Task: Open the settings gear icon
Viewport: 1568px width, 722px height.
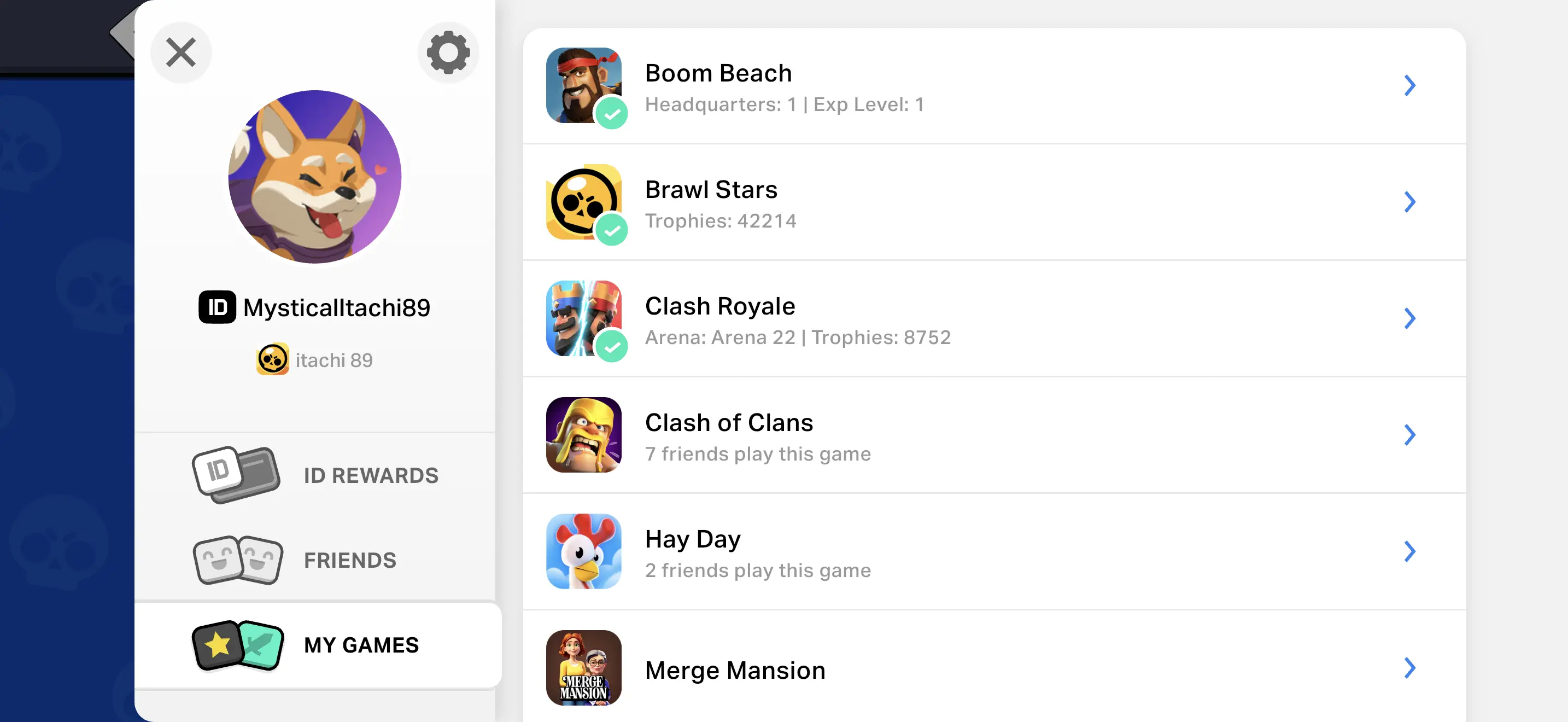Action: (x=448, y=53)
